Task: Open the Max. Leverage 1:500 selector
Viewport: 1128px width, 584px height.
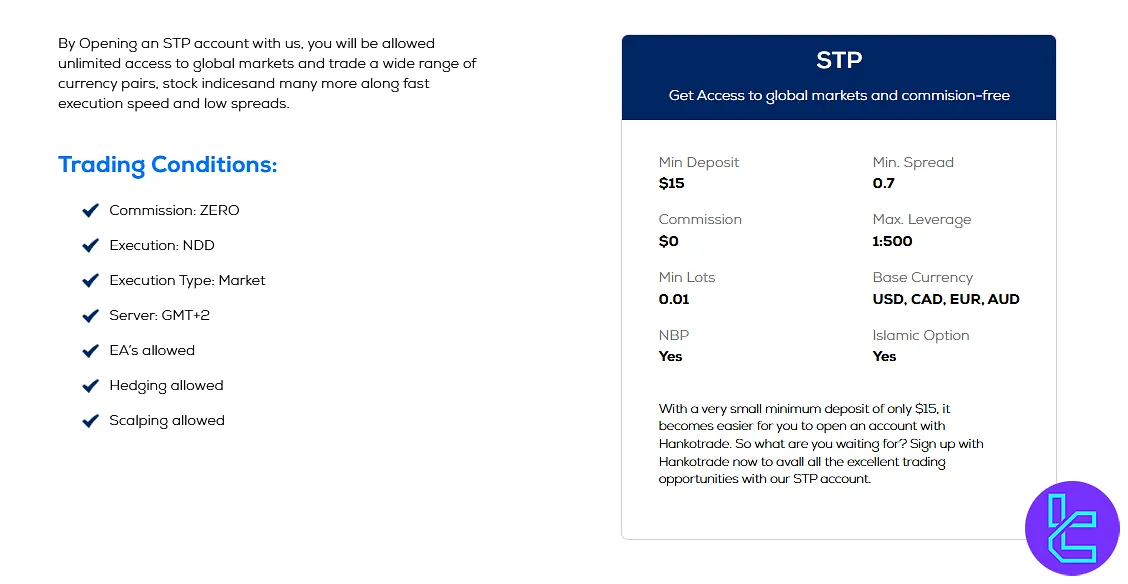Action: click(x=892, y=241)
